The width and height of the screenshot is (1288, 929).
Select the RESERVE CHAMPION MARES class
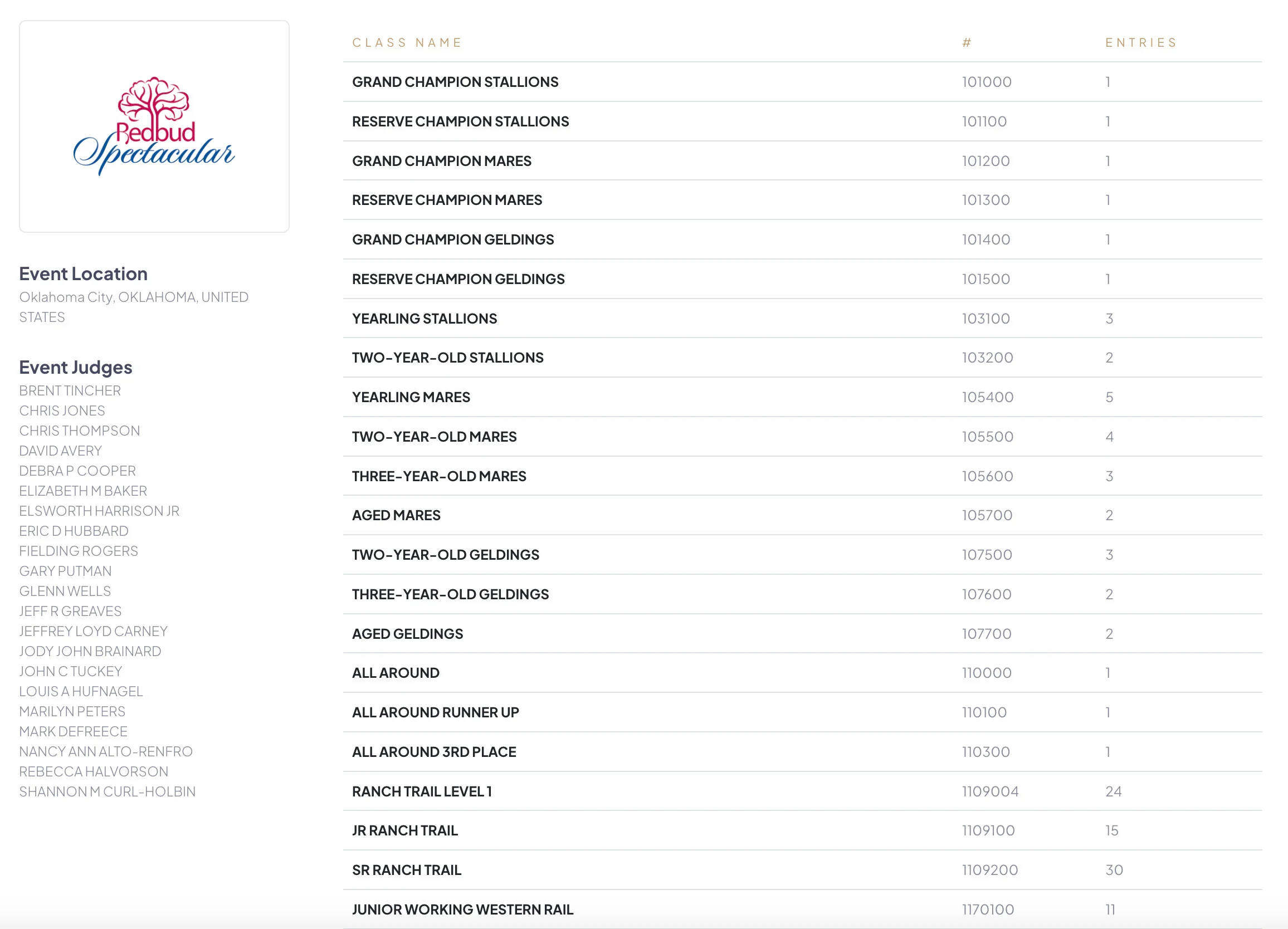(x=447, y=200)
